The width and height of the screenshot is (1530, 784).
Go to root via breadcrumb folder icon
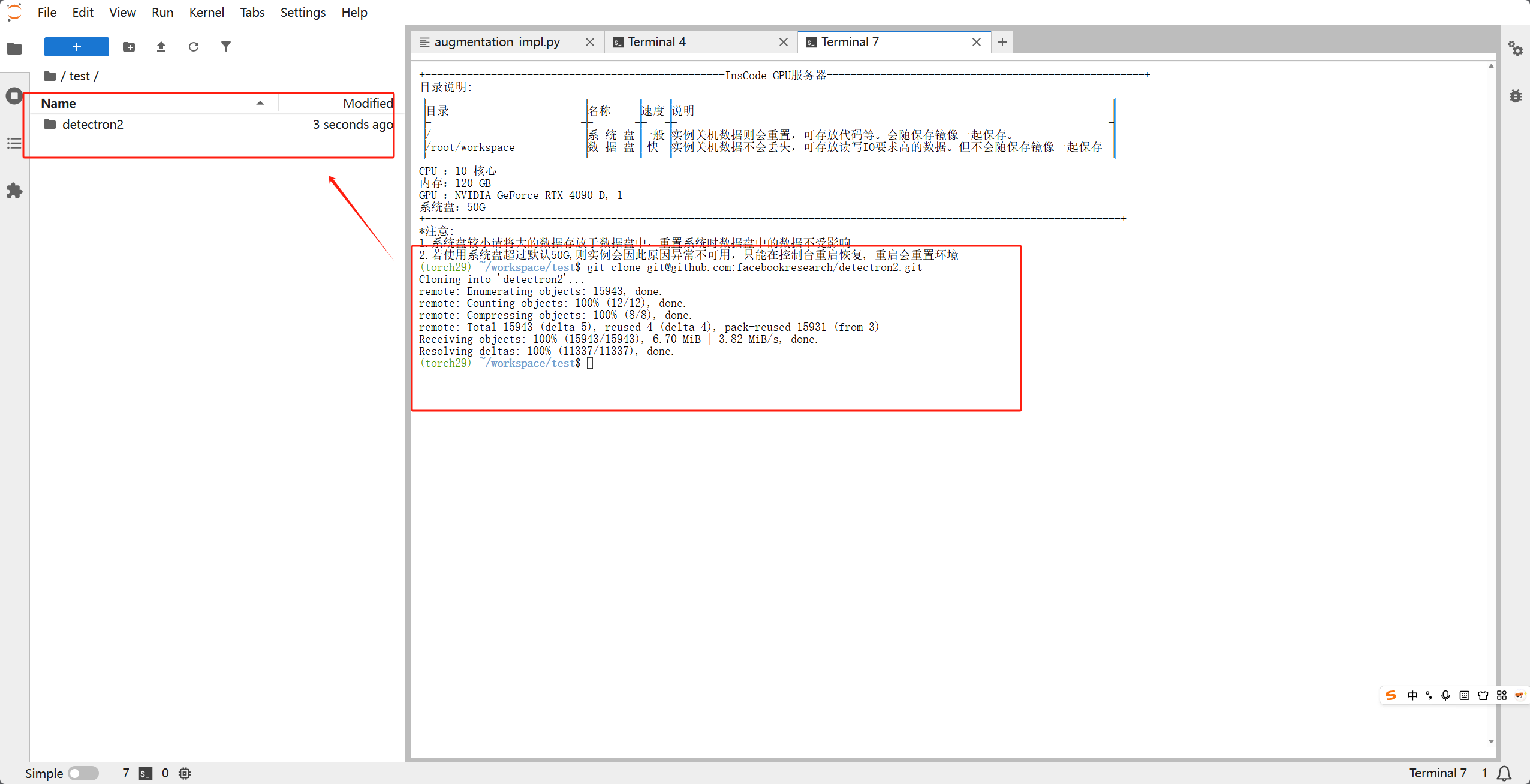pos(50,76)
